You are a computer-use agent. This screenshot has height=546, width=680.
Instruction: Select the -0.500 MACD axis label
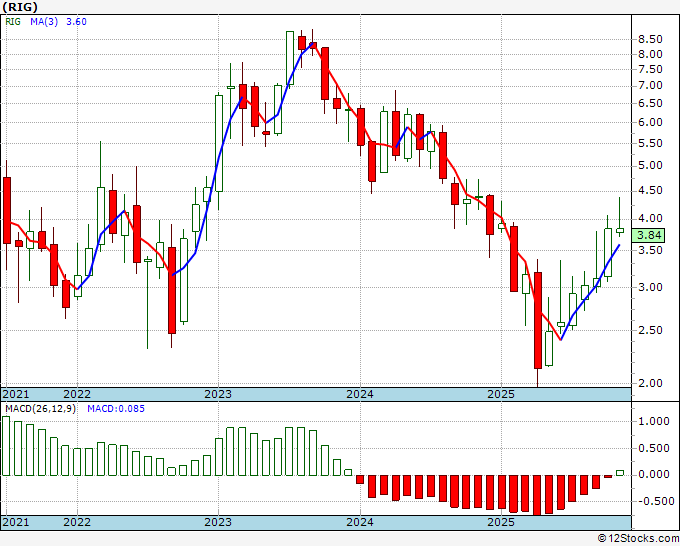pyautogui.click(x=652, y=501)
